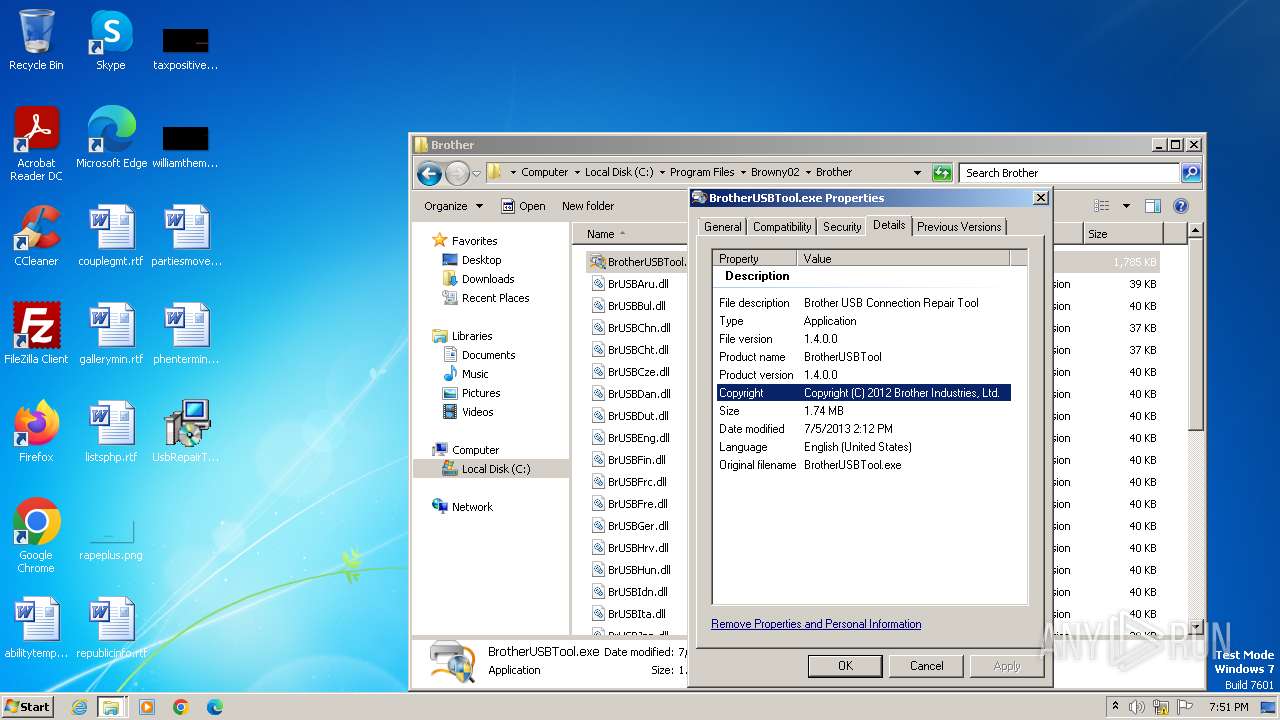Open the Organize dropdown menu
This screenshot has width=1280, height=720.
pos(453,206)
